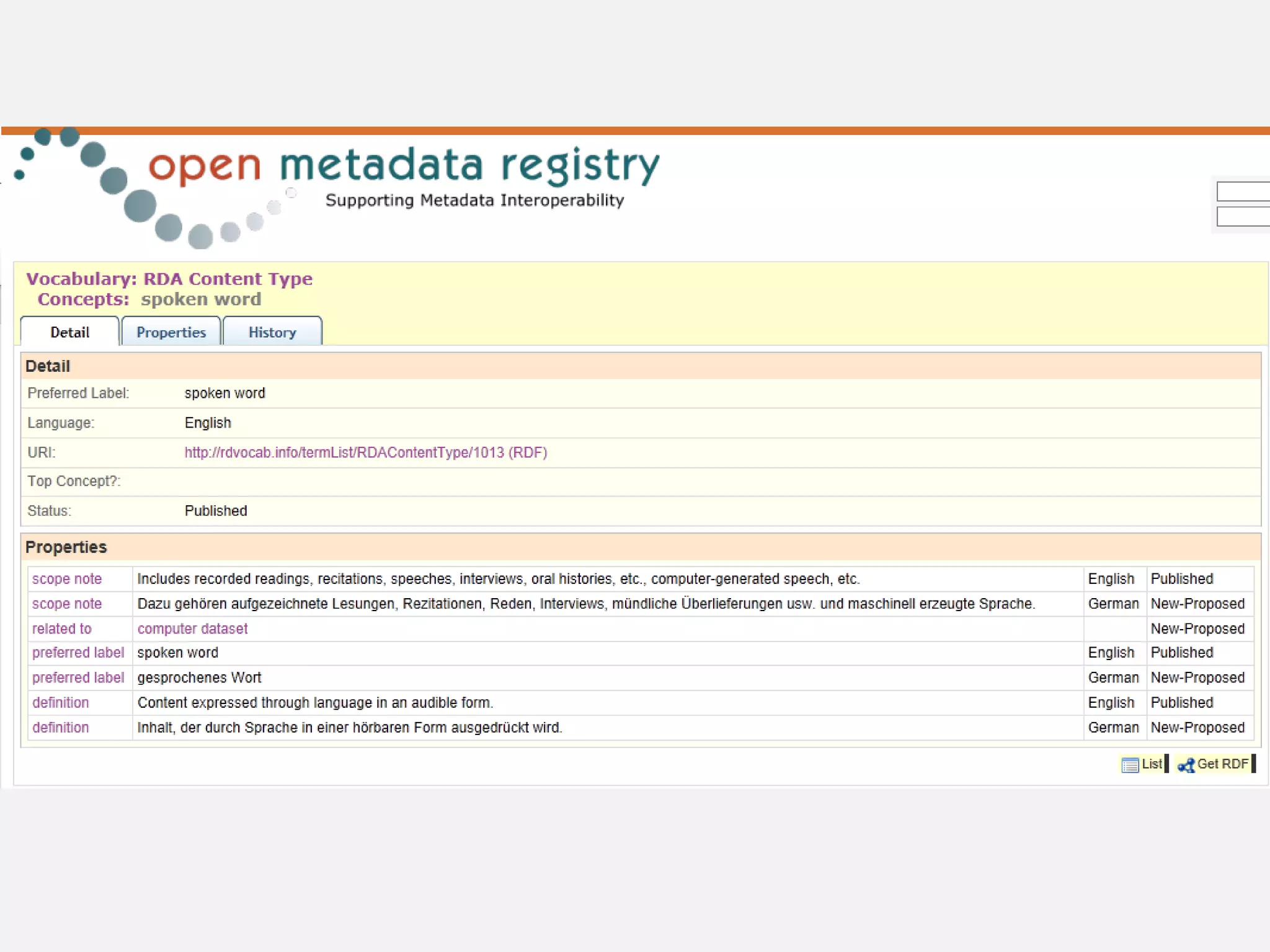
Task: Click the English preferred label link
Action: point(78,653)
